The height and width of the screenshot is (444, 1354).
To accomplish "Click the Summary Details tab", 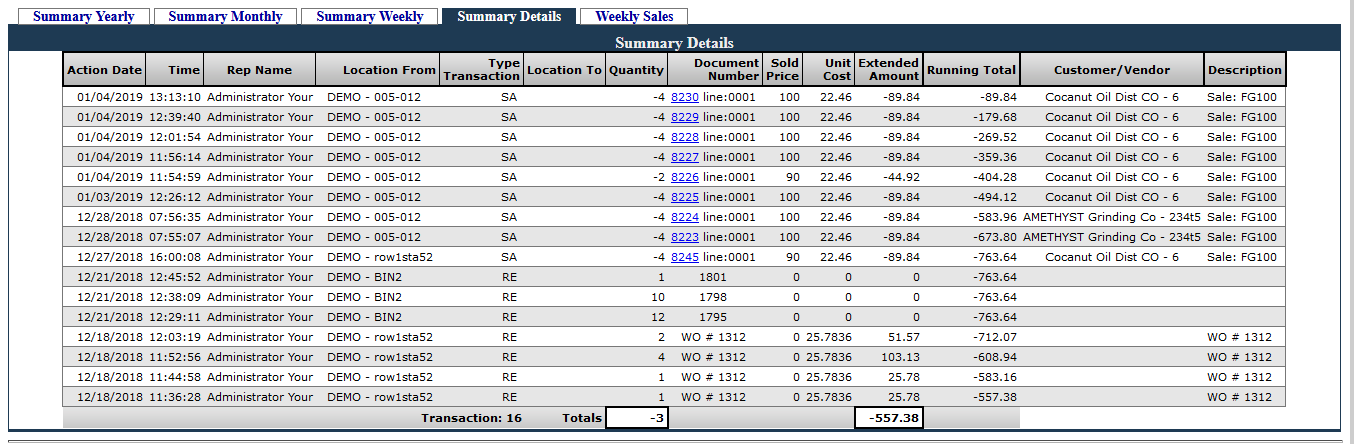I will tap(509, 16).
